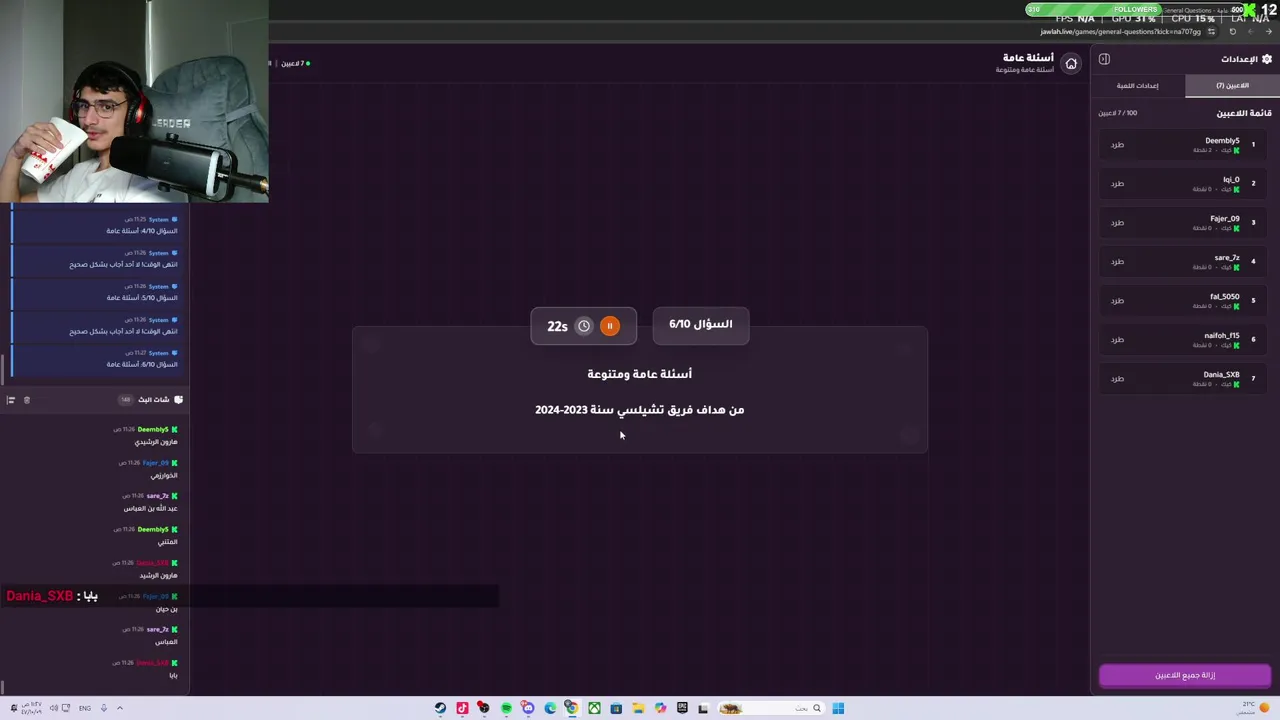Pause the question timer
Viewport: 1280px width, 720px height.
pyautogui.click(x=610, y=326)
